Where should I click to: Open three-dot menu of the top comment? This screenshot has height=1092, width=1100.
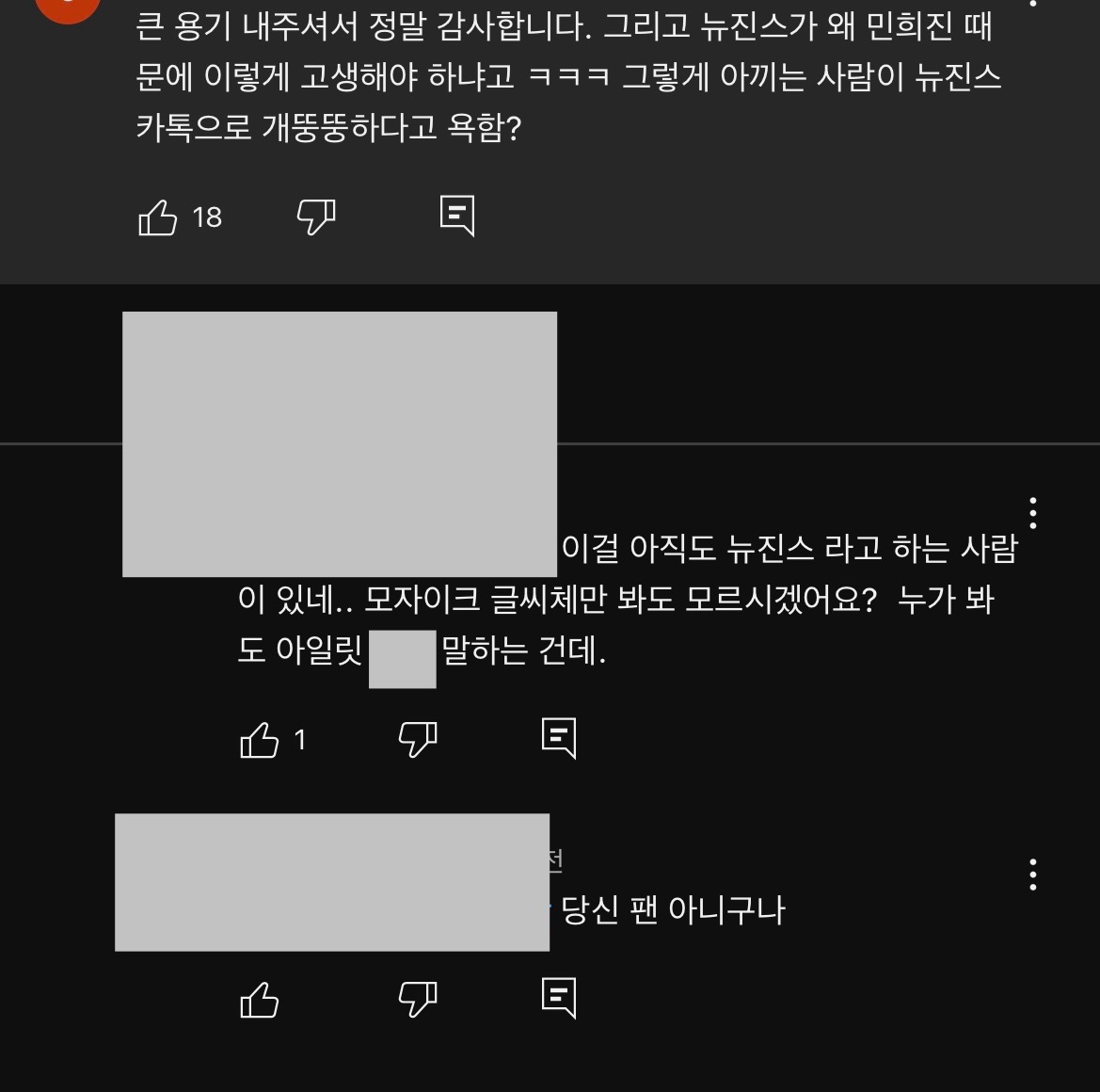click(1032, 3)
